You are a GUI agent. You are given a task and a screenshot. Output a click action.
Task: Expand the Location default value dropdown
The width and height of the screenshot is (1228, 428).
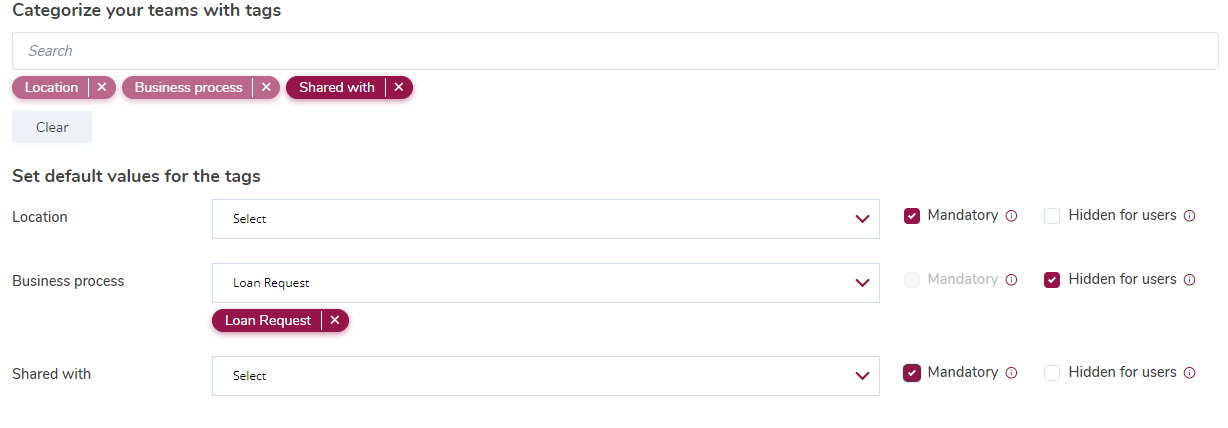coord(546,219)
